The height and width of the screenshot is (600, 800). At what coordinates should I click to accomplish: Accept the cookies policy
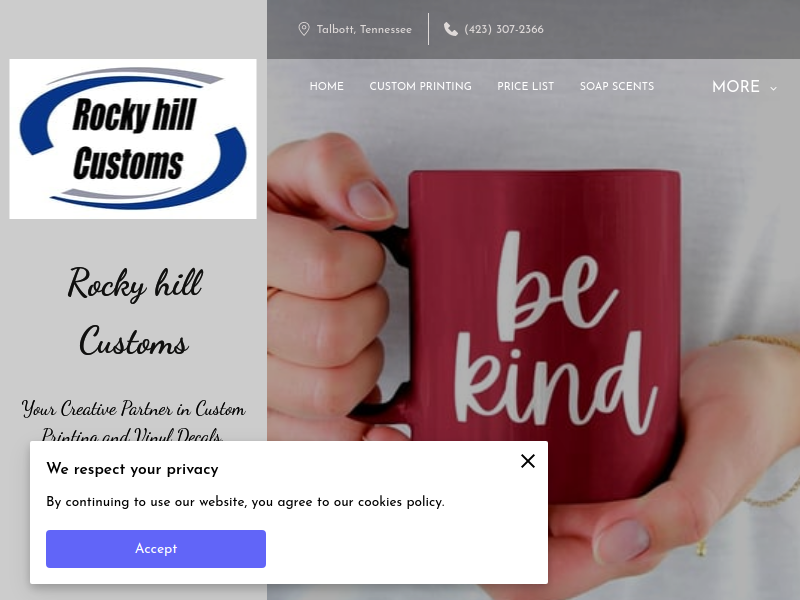156,549
